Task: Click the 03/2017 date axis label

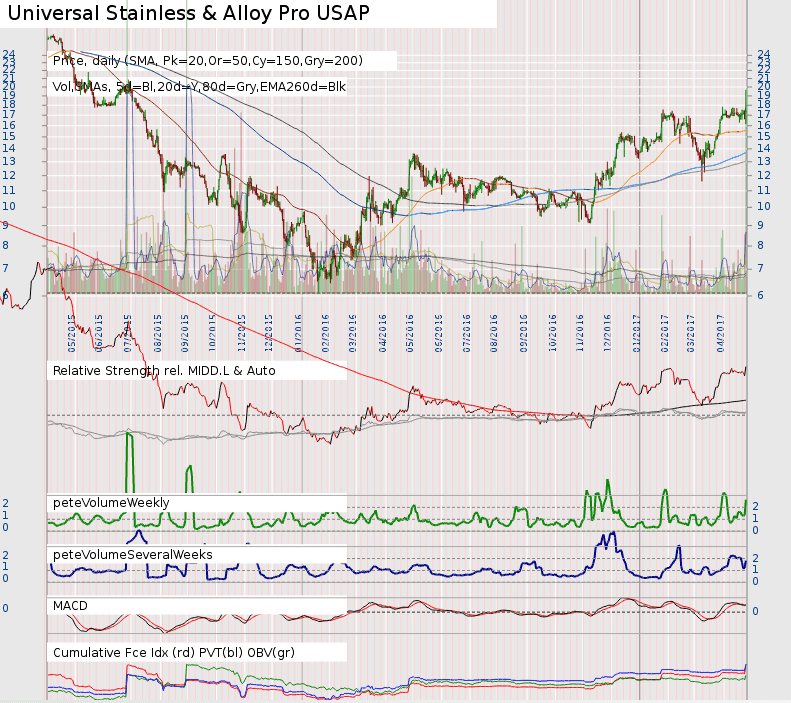Action: point(691,333)
